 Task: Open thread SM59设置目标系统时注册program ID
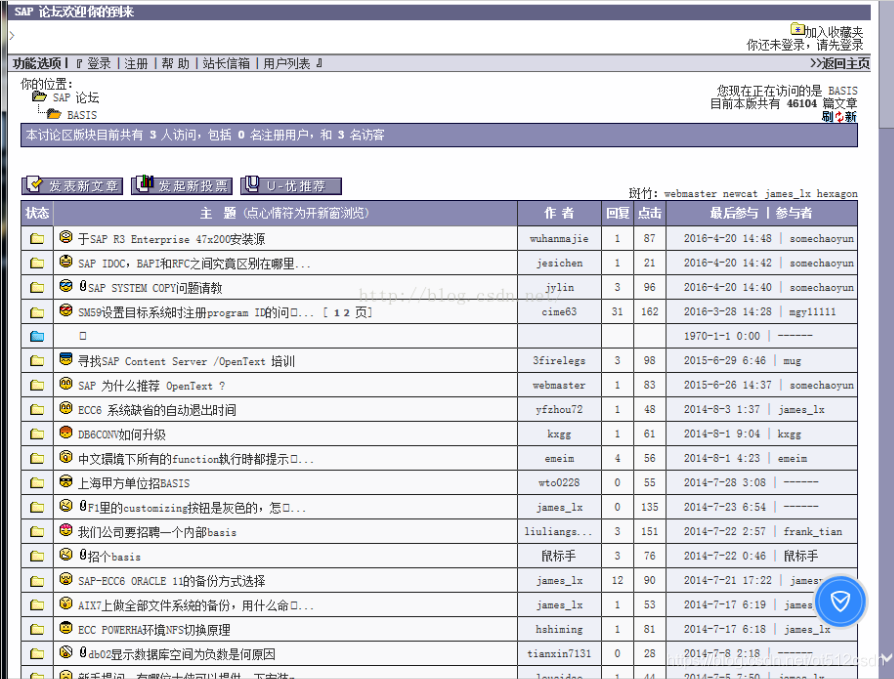[x=196, y=312]
